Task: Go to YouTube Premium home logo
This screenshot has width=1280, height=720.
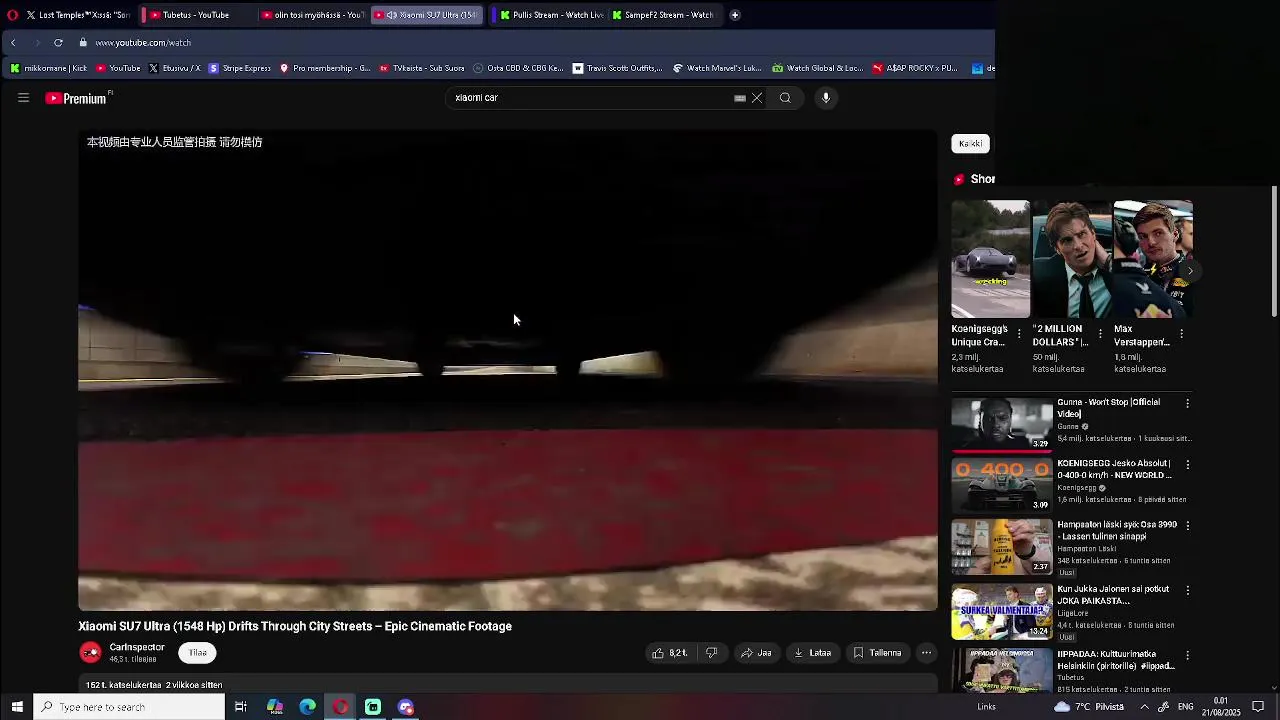Action: 78,98
